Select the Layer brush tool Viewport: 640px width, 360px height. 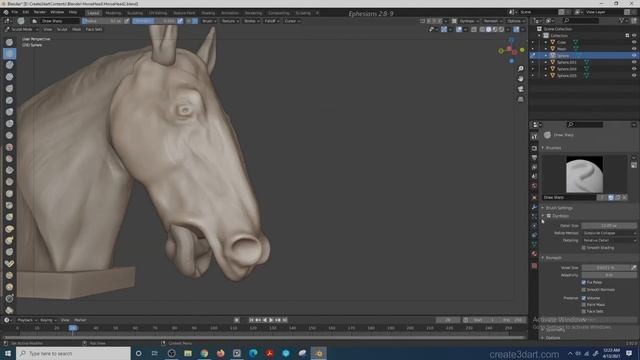(9, 100)
